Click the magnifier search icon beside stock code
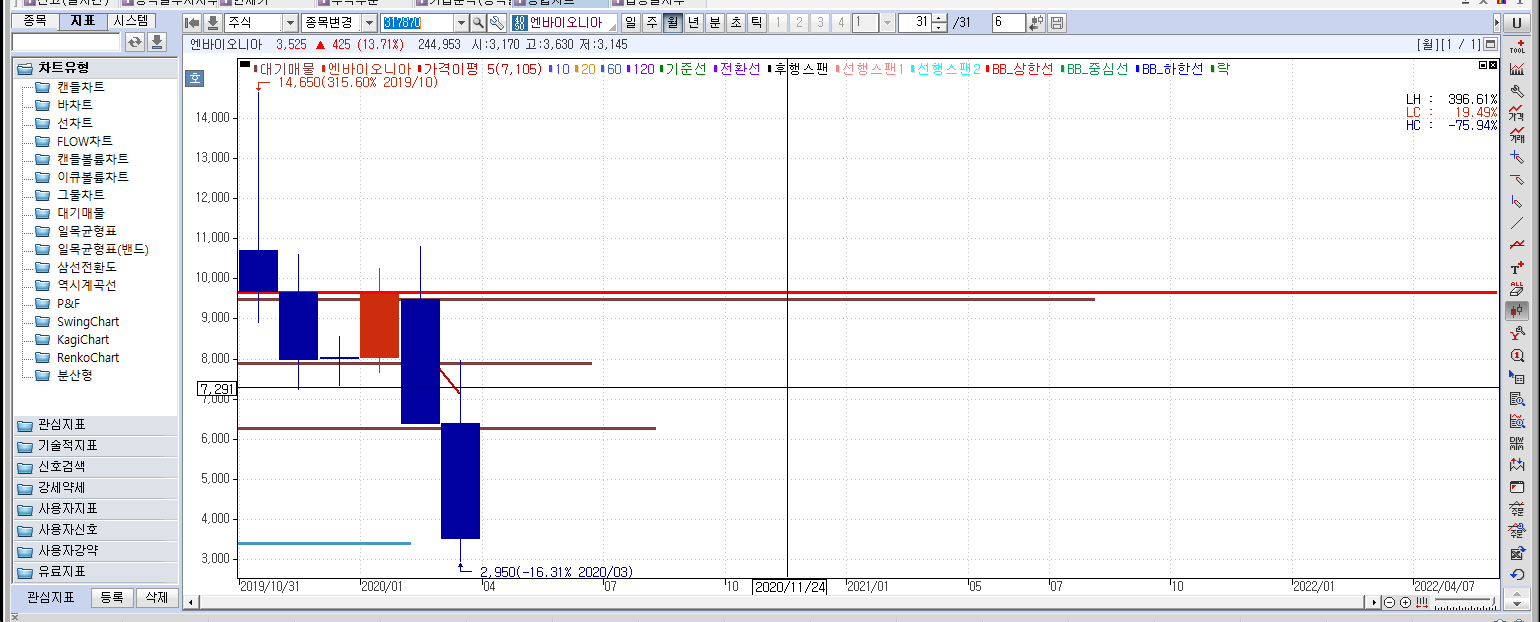1540x622 pixels. click(478, 23)
